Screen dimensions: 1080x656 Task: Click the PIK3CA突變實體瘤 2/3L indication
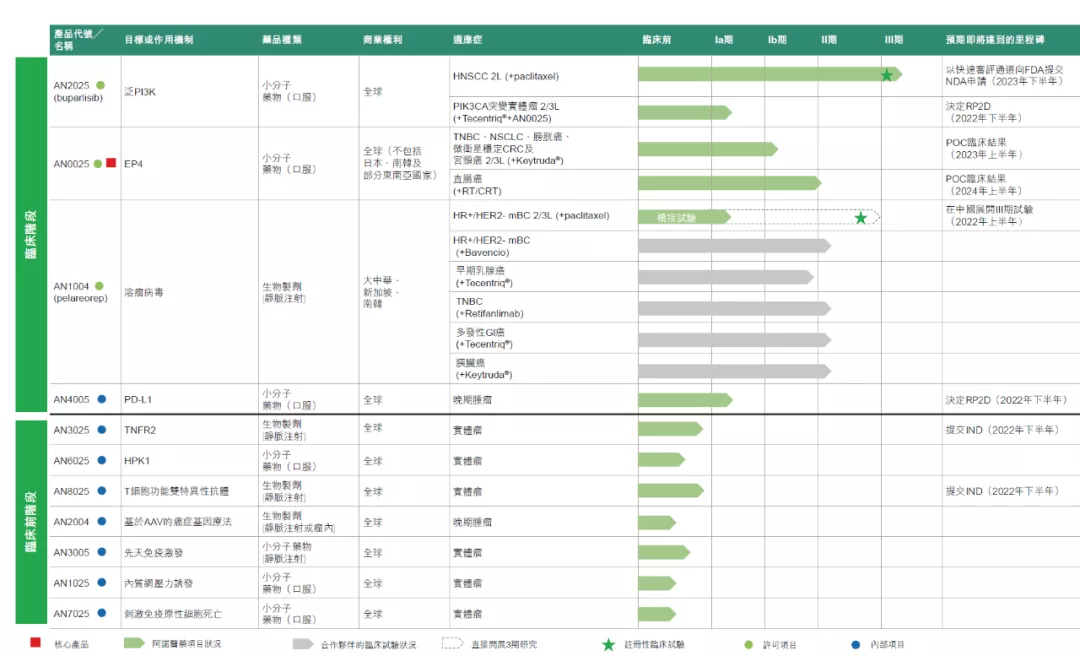pyautogui.click(x=506, y=112)
